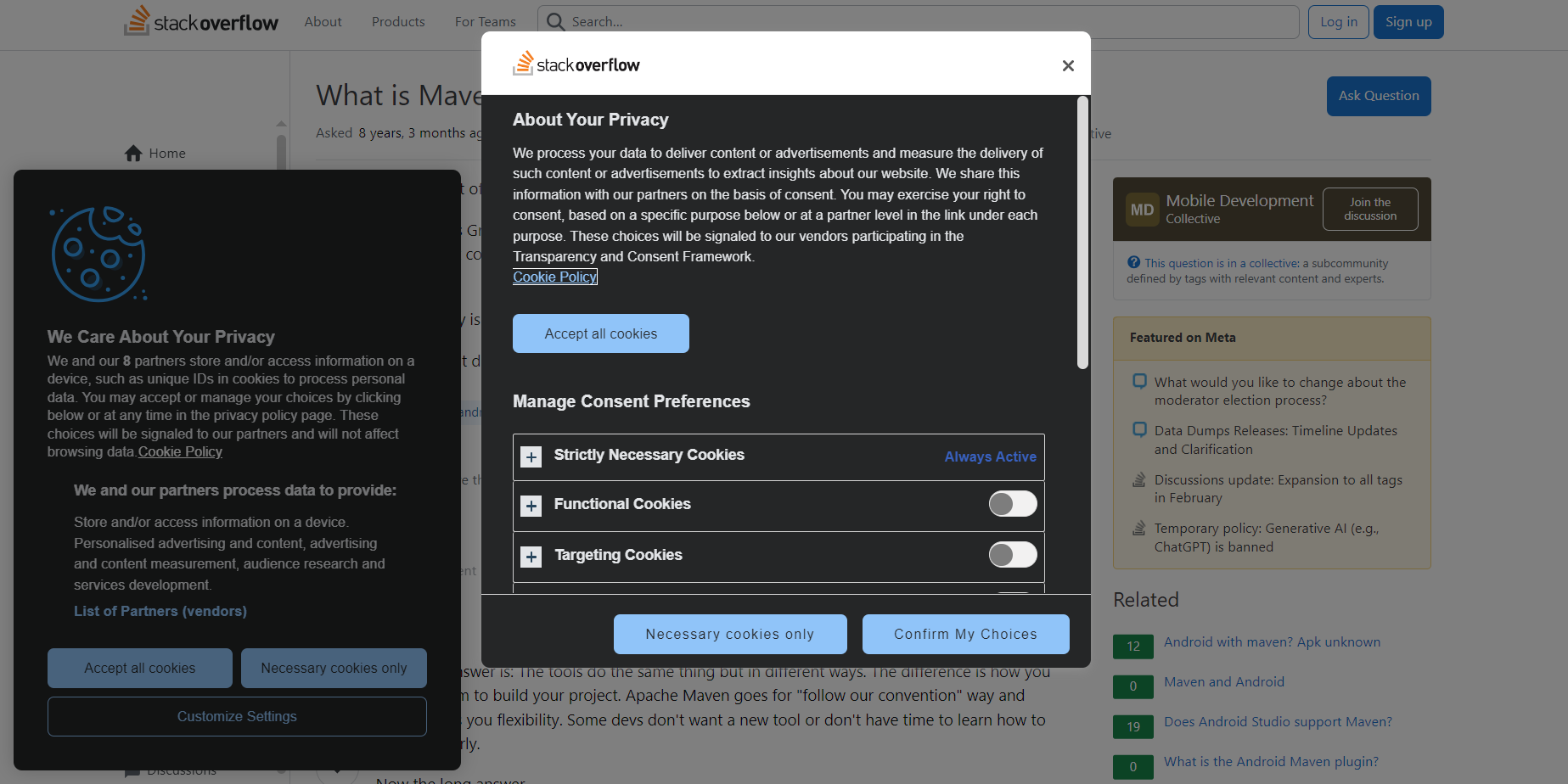Click Join the discussion button
Image resolution: width=1568 pixels, height=784 pixels.
click(1370, 209)
